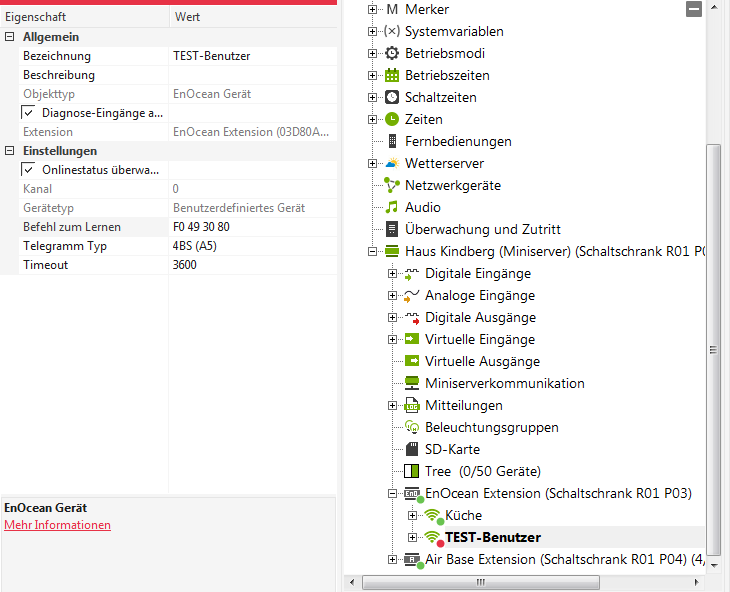Collapse the Einstellungen property section
730x592 pixels.
tap(9, 151)
